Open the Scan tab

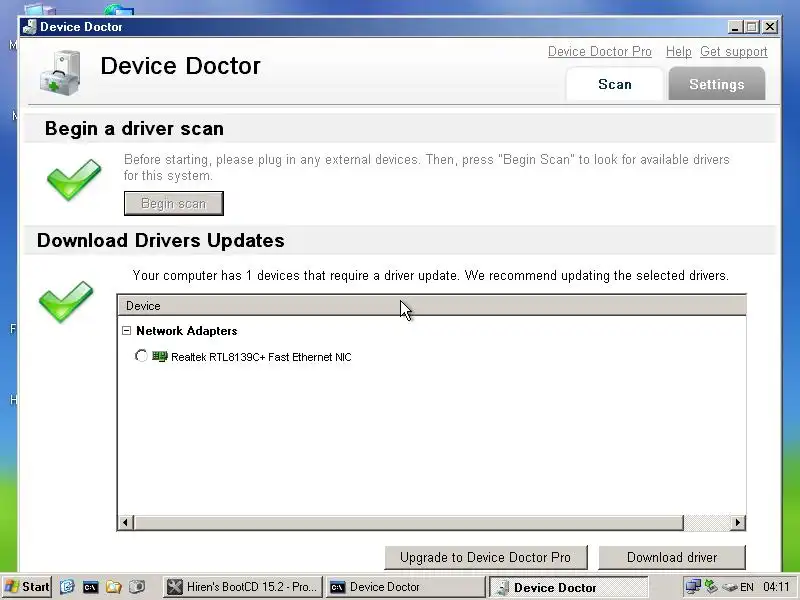tap(614, 84)
